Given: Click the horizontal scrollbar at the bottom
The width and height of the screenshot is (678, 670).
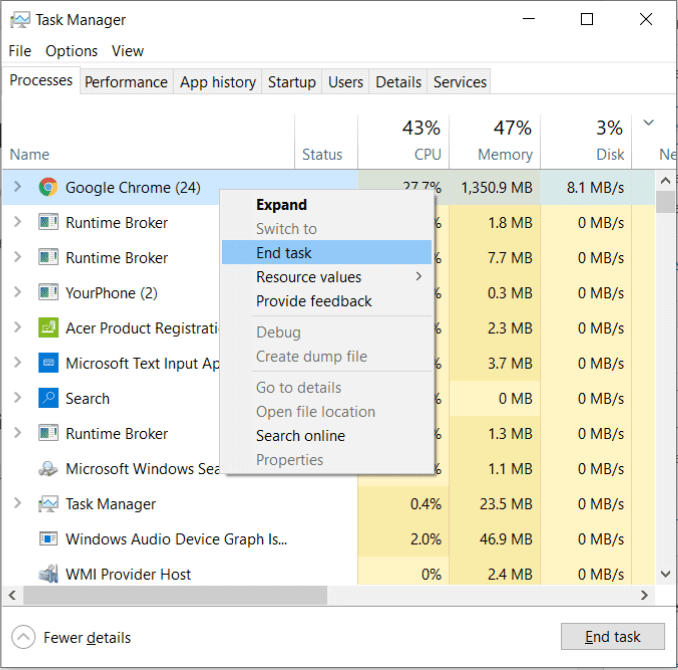Looking at the screenshot, I should pos(175,596).
